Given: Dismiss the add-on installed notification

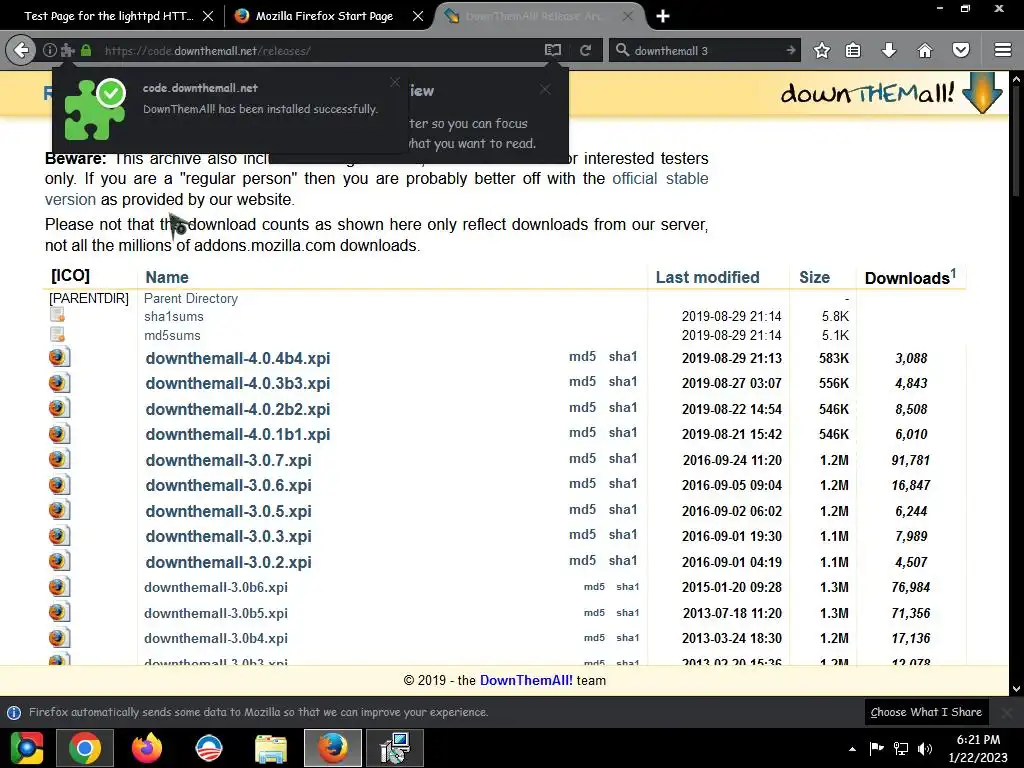Looking at the screenshot, I should click(x=394, y=82).
